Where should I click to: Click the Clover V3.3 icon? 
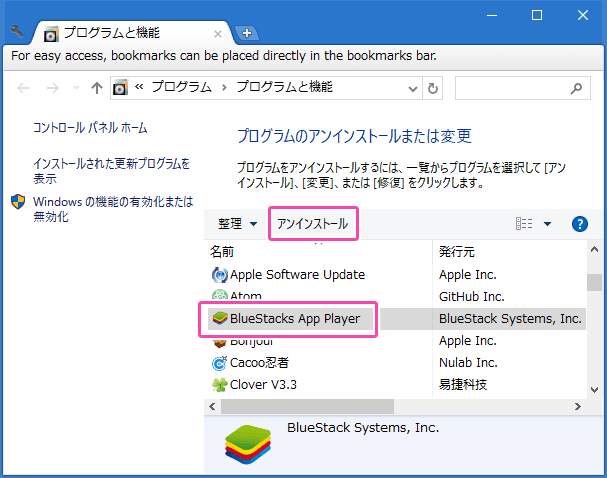[219, 385]
